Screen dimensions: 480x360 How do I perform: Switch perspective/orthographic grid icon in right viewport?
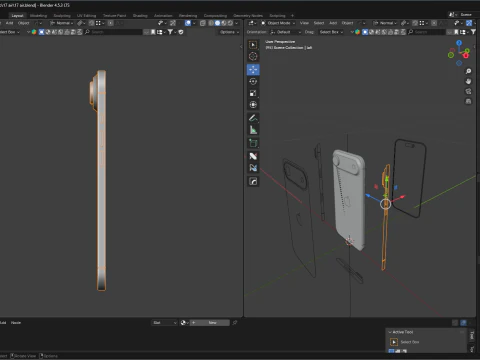[x=468, y=101]
